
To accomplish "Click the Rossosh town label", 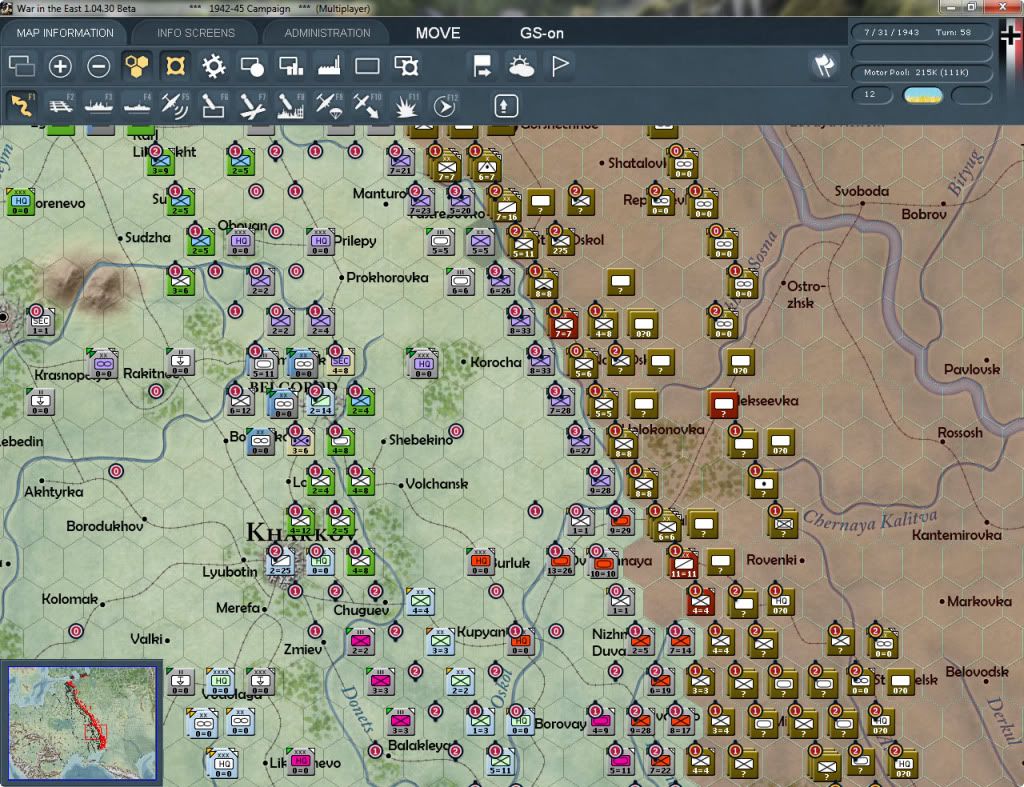I will tap(960, 433).
